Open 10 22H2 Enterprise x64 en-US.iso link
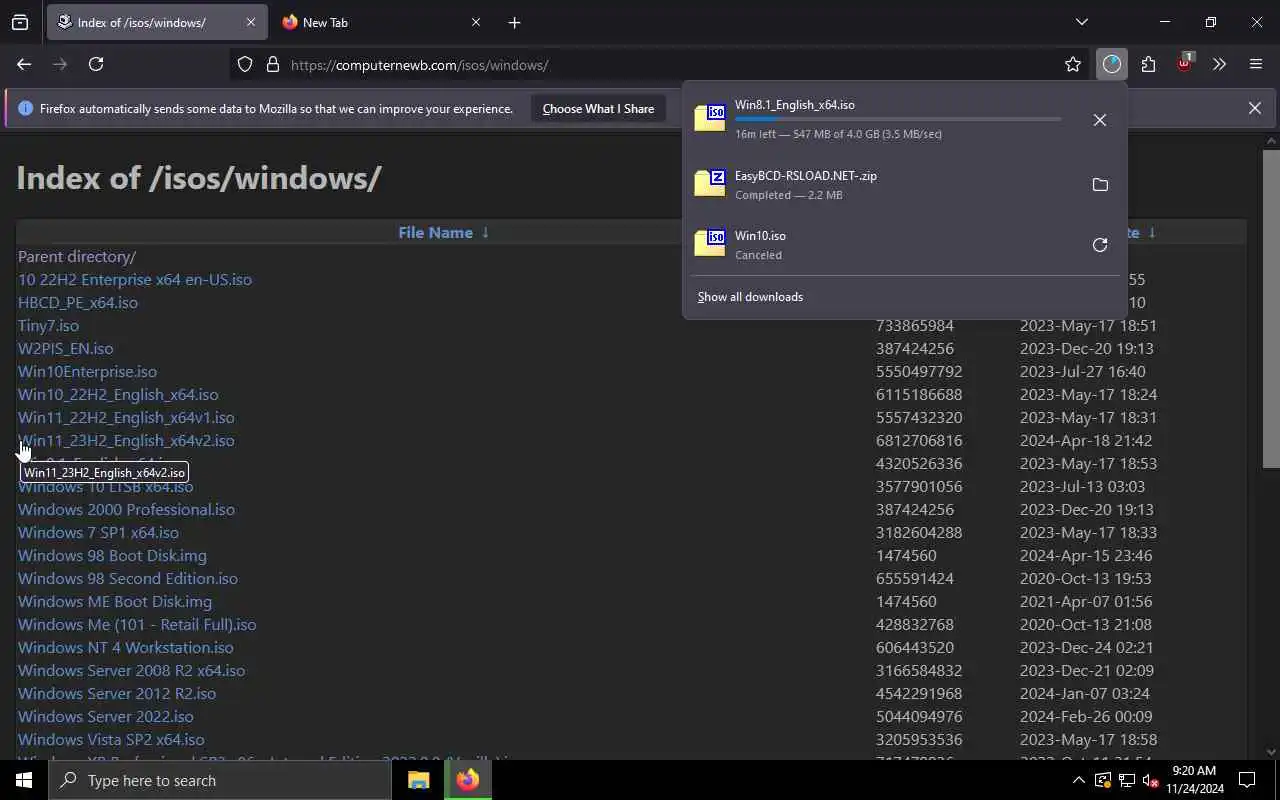Image resolution: width=1280 pixels, height=800 pixels. point(135,280)
